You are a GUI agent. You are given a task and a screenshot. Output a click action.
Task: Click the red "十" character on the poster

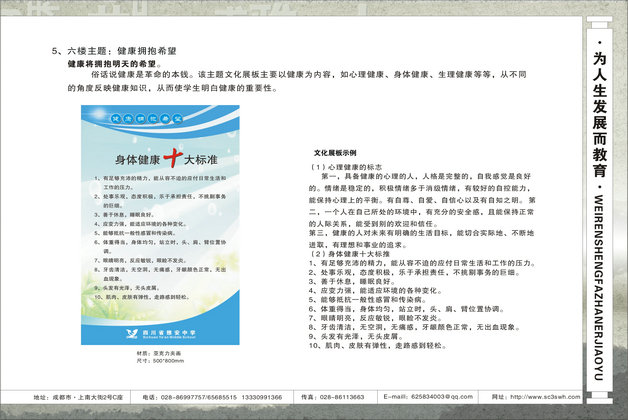click(x=173, y=157)
